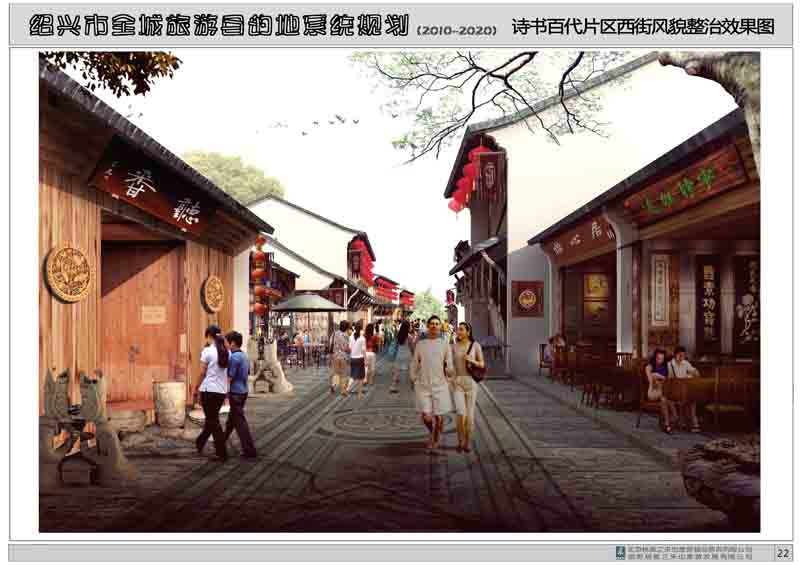The height and width of the screenshot is (565, 800).
Task: Click the patio umbrella in the street
Action: point(307,303)
